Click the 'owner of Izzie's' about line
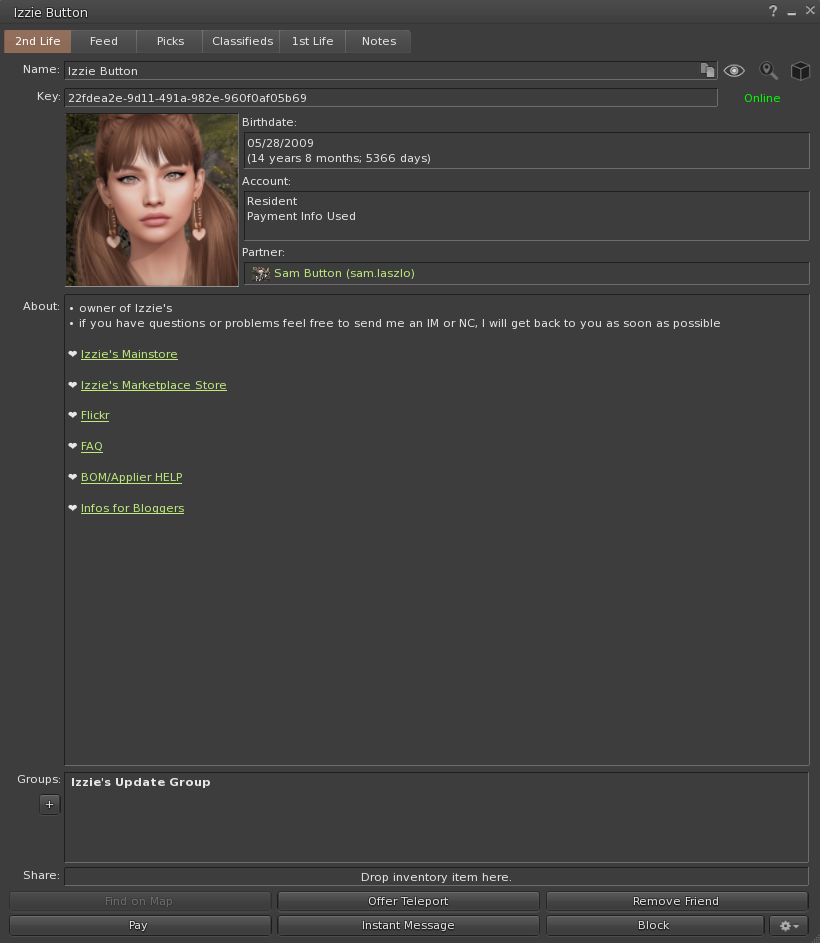This screenshot has width=820, height=943. click(126, 308)
